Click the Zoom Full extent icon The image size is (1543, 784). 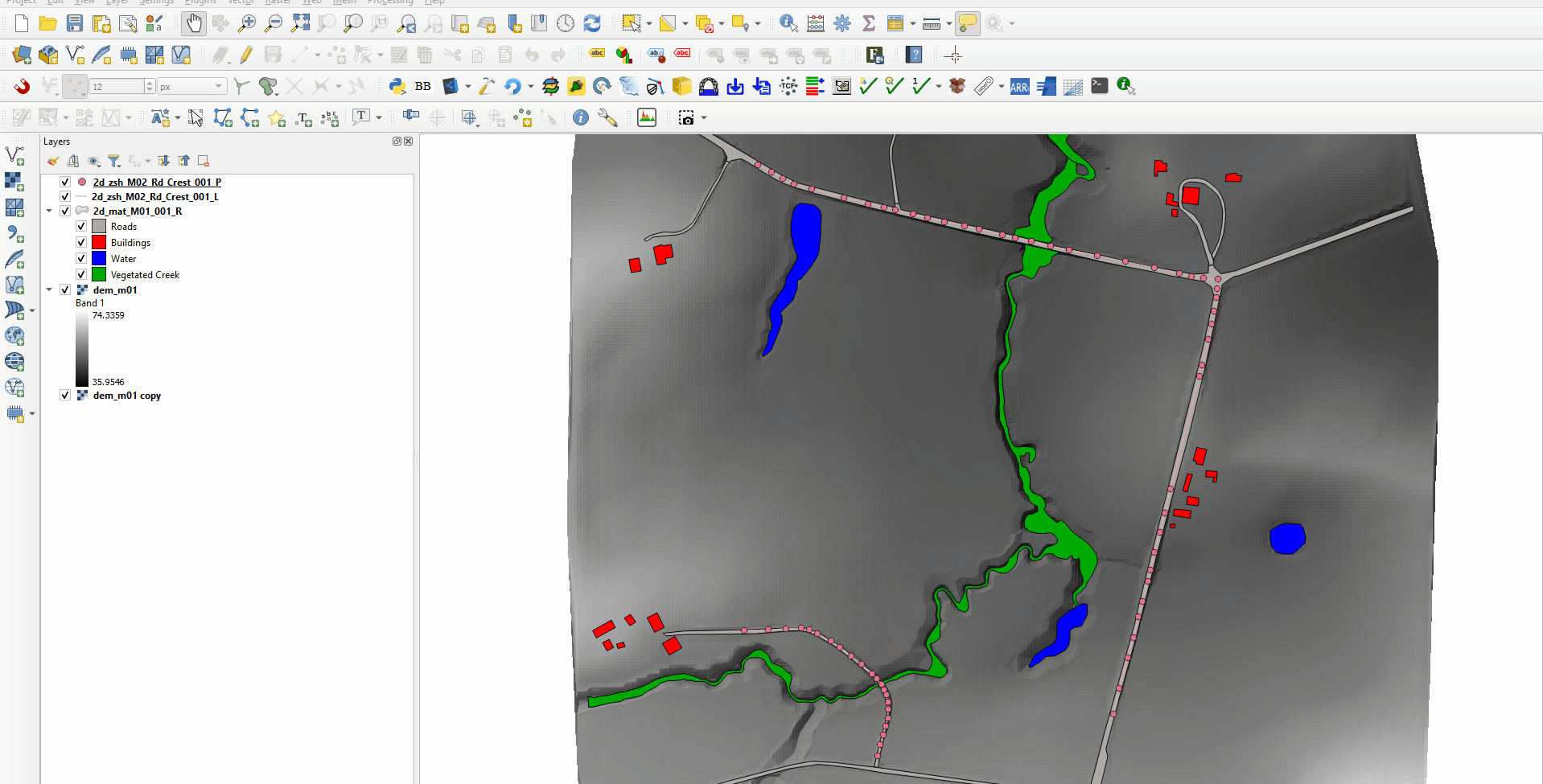[300, 23]
